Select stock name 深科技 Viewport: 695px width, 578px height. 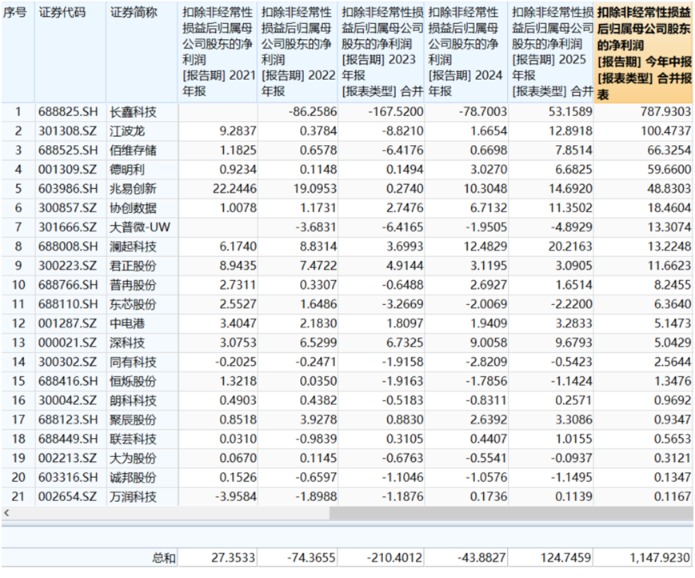(127, 343)
